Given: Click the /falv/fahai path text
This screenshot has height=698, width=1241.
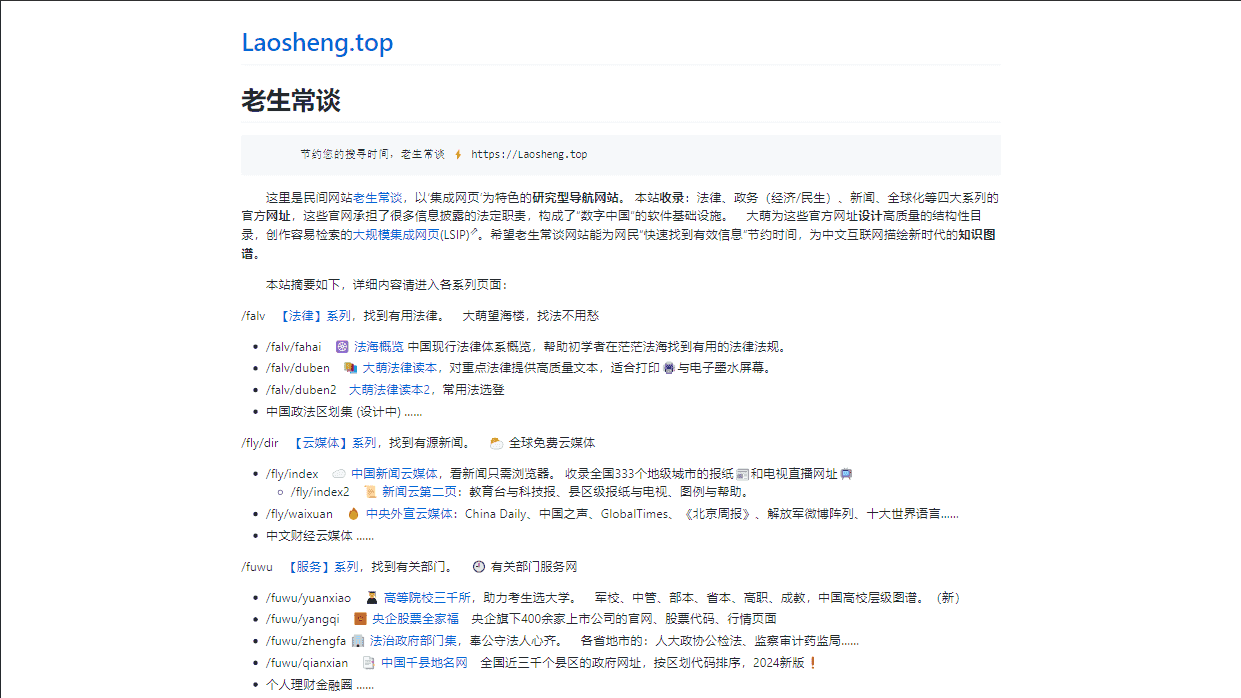Looking at the screenshot, I should 294,347.
